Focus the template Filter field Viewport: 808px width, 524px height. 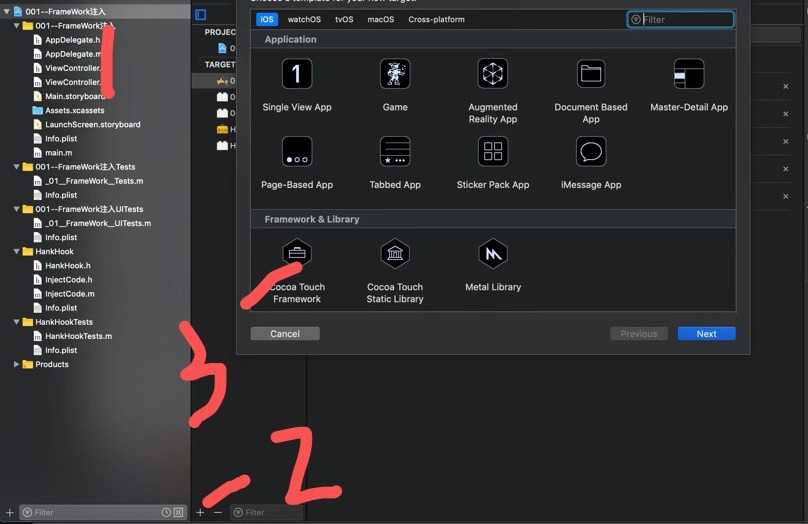coord(680,20)
